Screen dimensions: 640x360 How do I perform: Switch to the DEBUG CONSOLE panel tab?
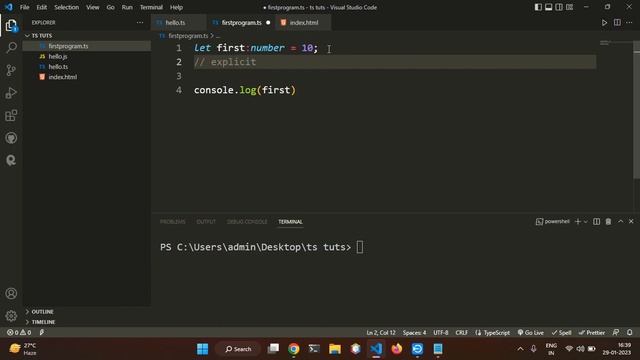click(x=247, y=222)
